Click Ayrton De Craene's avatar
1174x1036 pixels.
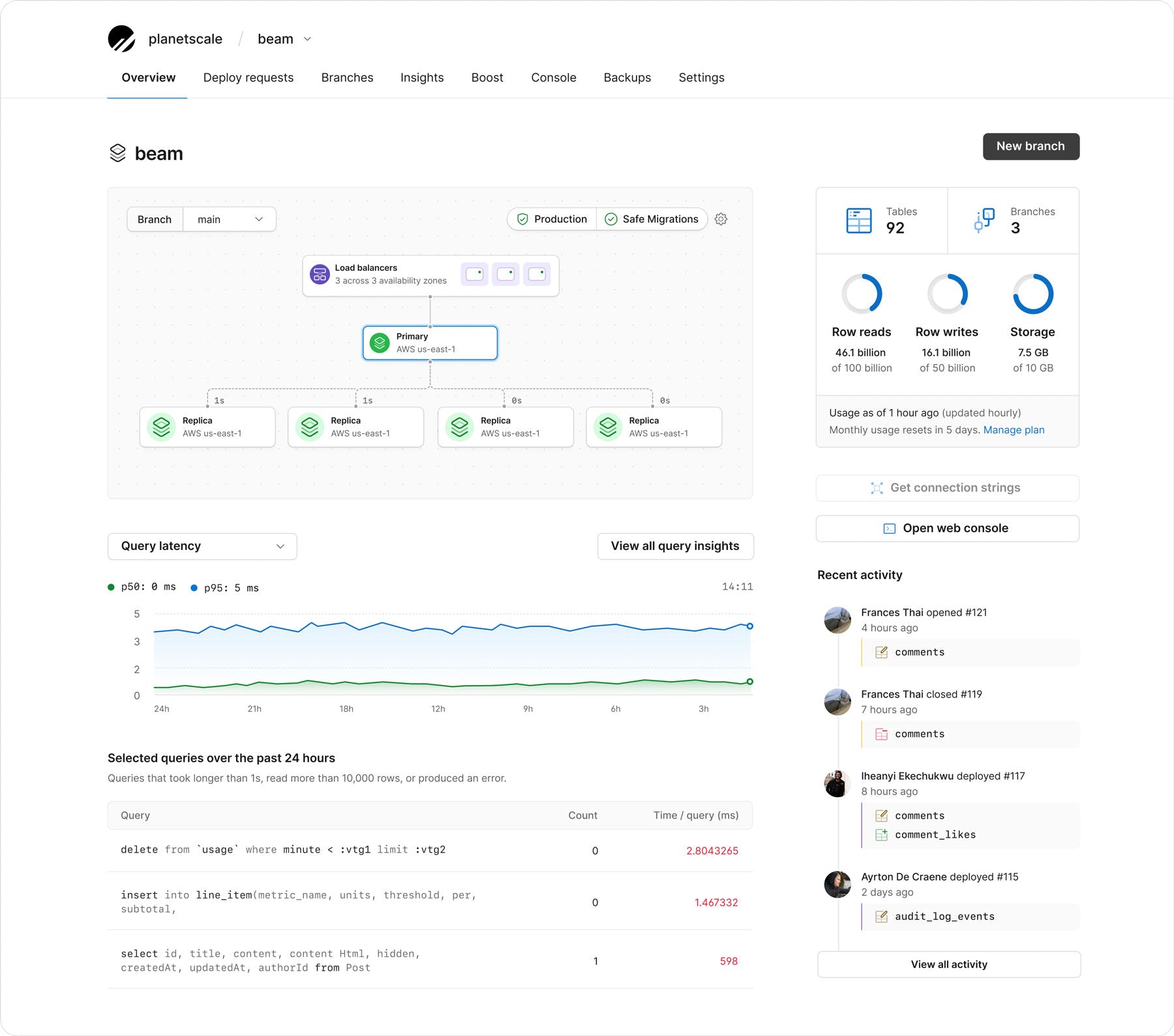pos(837,884)
